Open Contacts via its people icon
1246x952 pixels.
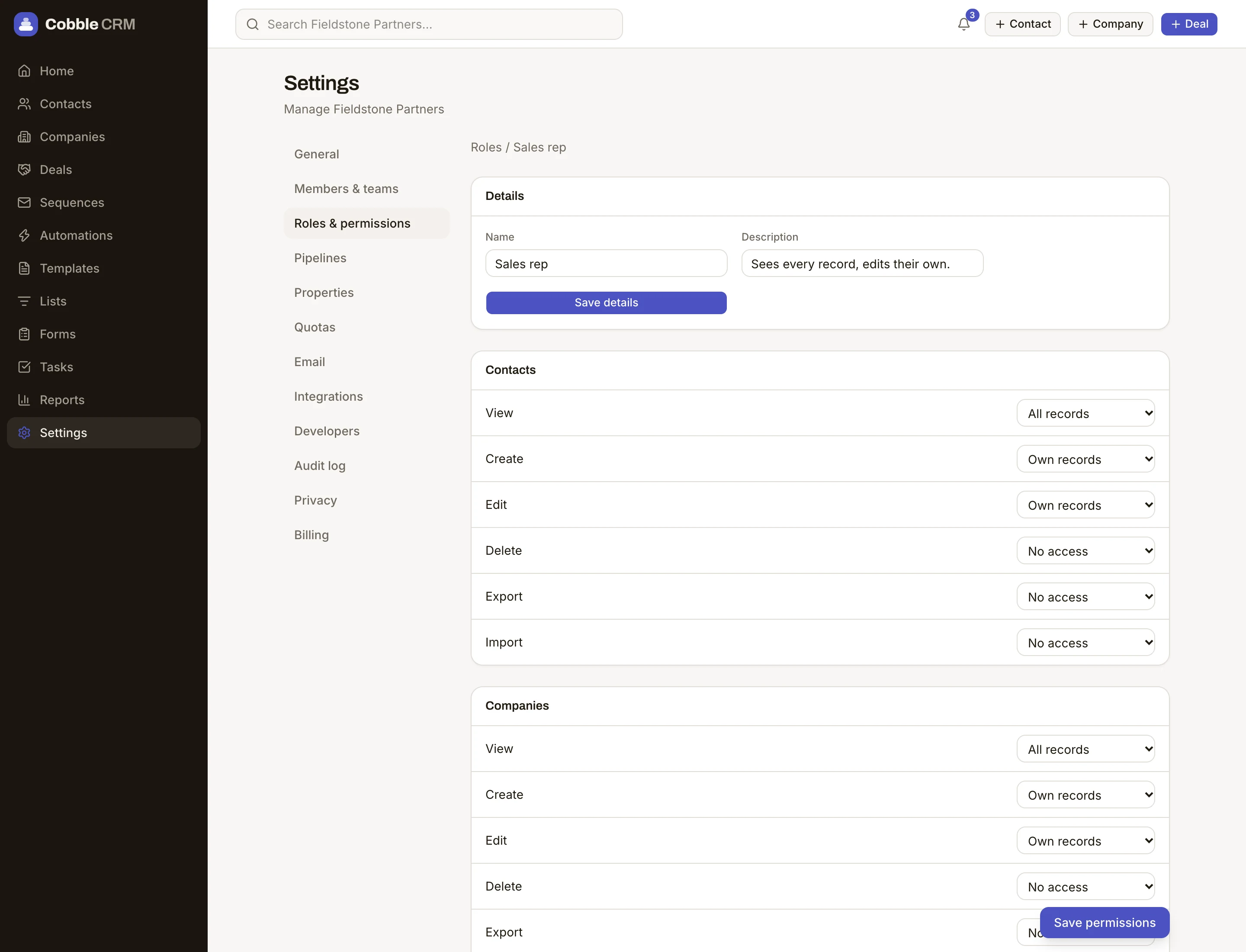coord(24,104)
